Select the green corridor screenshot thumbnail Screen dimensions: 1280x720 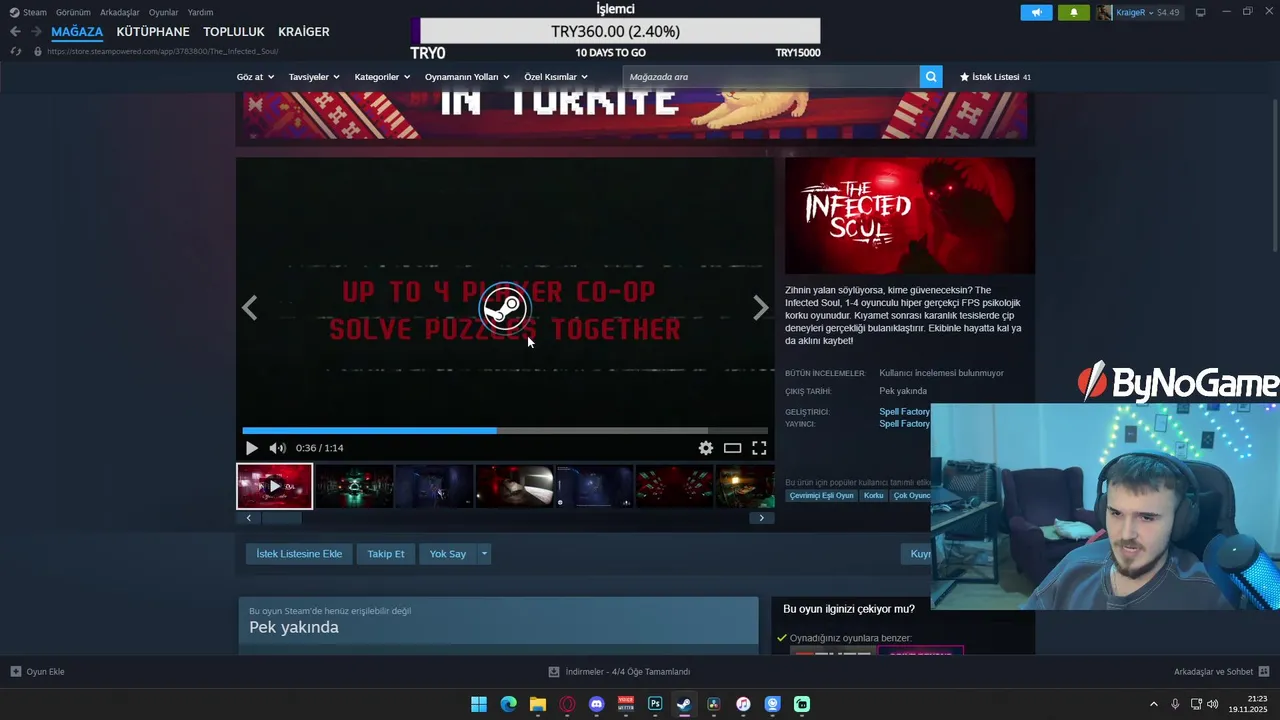point(355,486)
